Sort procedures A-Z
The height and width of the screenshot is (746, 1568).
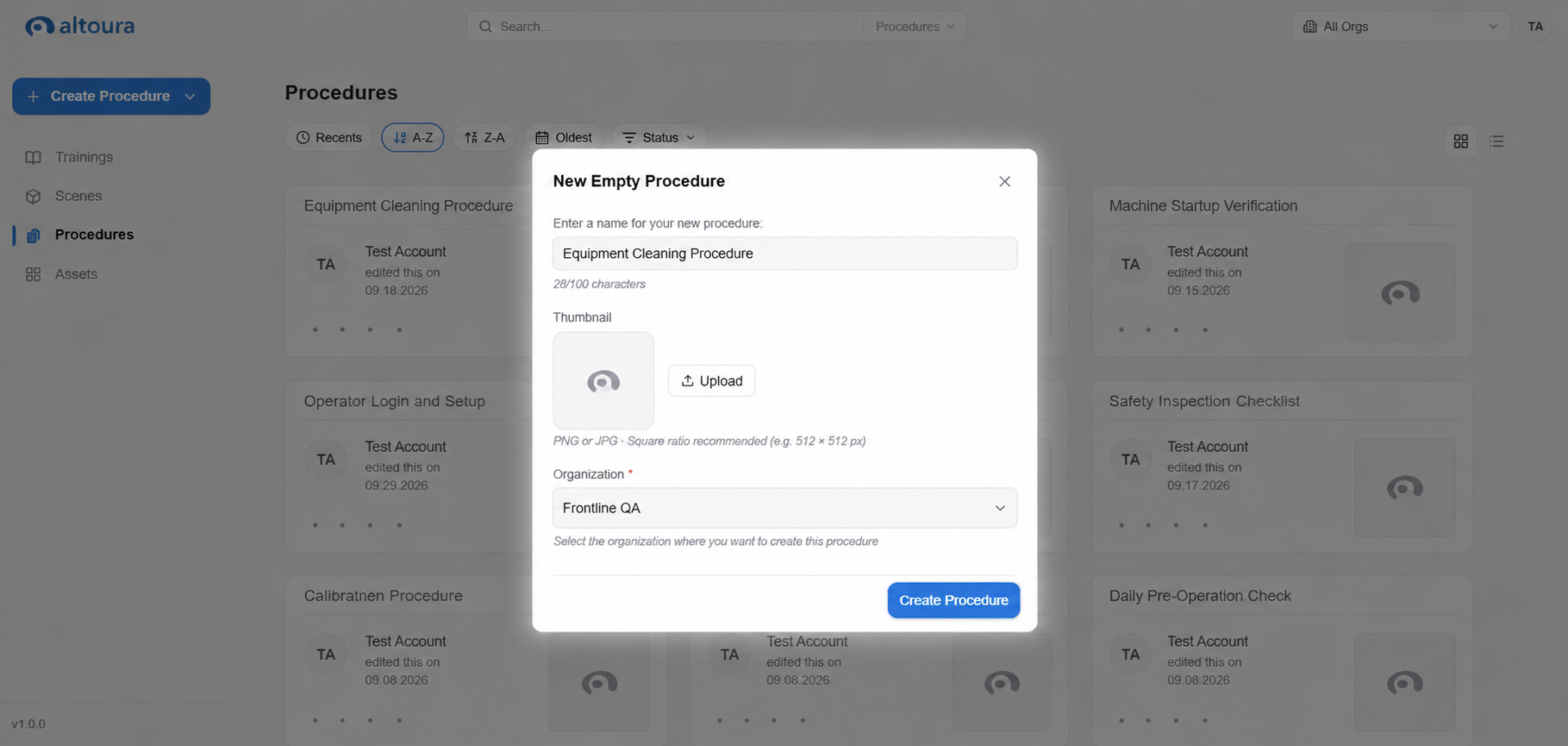413,138
